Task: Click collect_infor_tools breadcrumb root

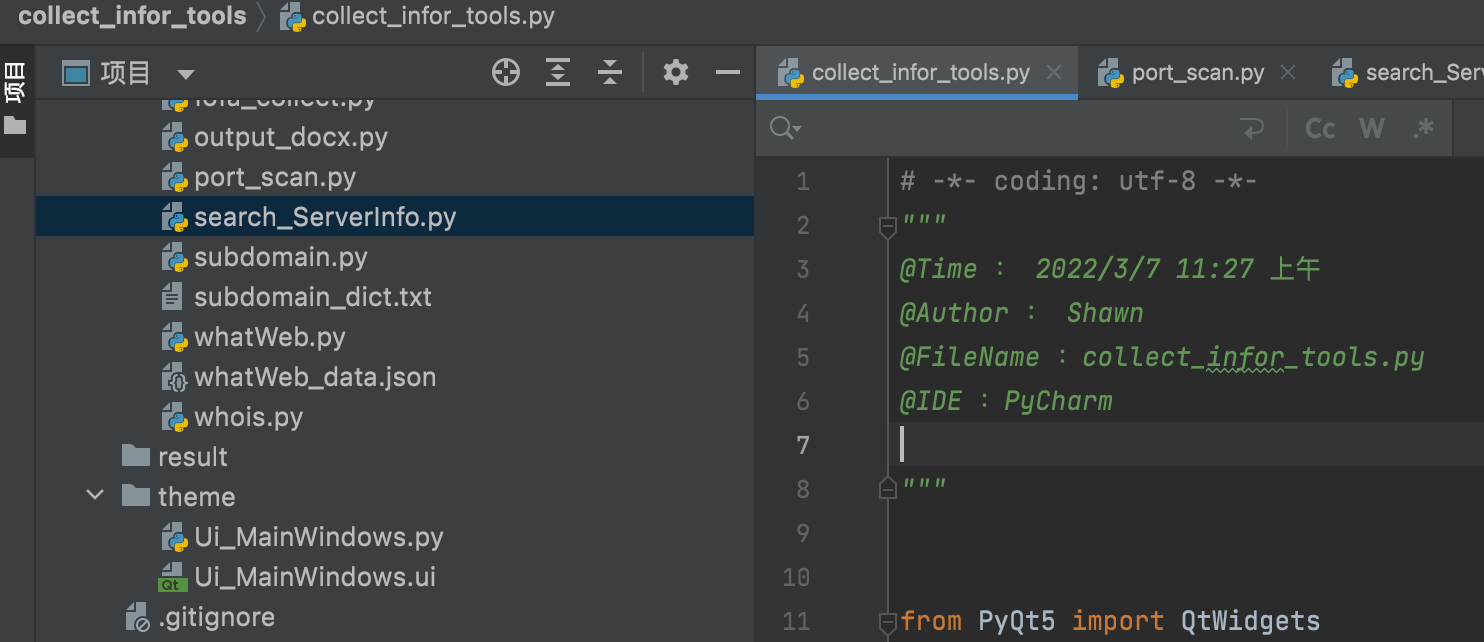Action: pos(132,16)
